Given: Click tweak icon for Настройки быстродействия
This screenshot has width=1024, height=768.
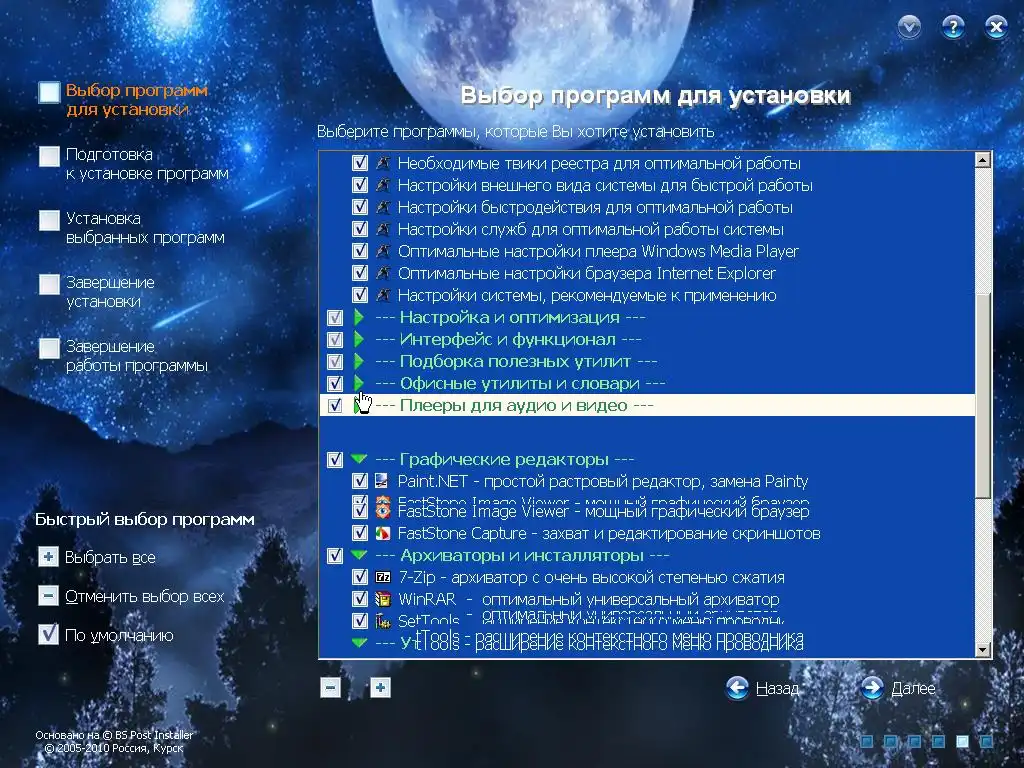Looking at the screenshot, I should point(383,207).
